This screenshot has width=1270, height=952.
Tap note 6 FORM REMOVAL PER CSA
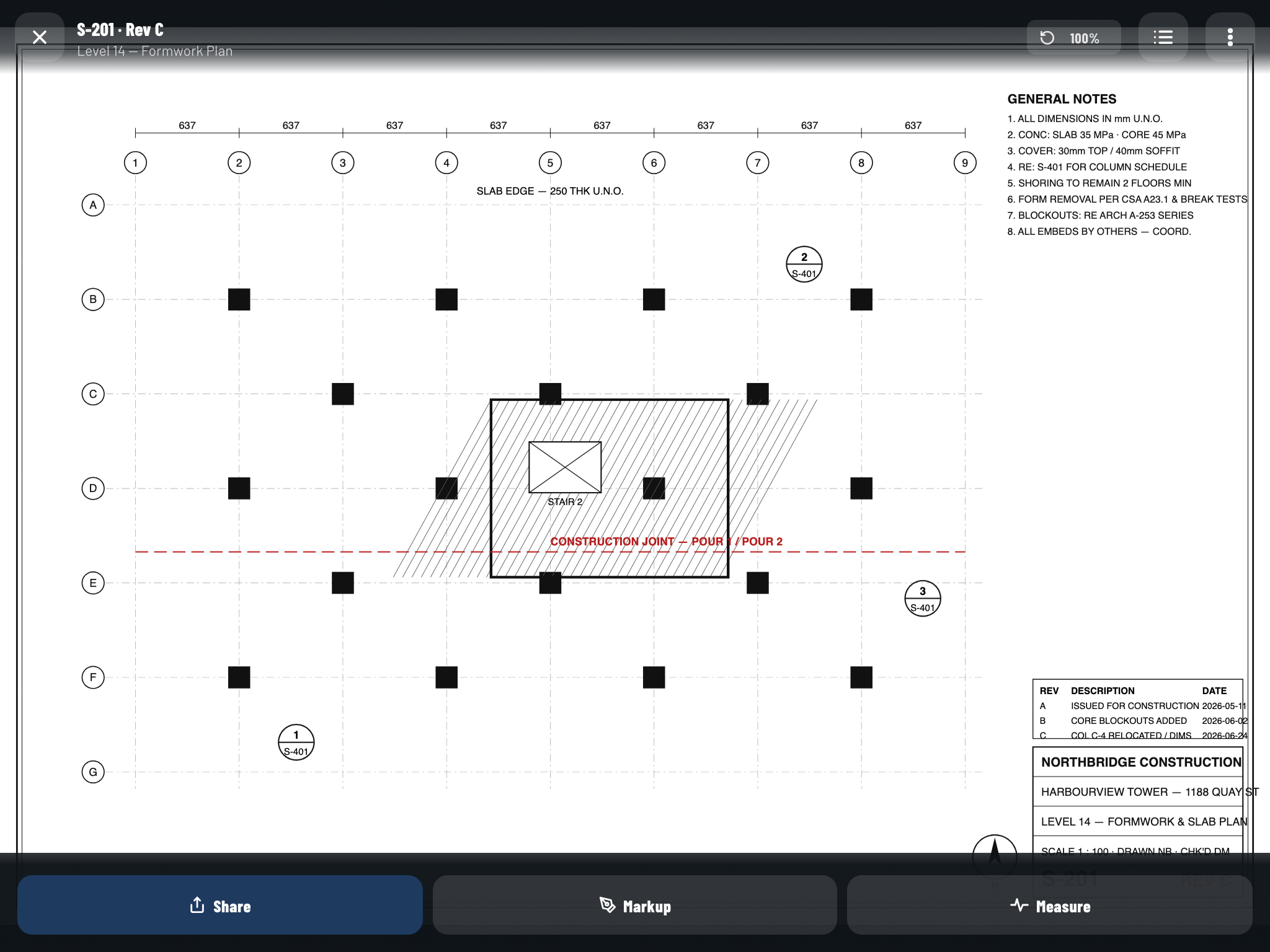(1127, 200)
